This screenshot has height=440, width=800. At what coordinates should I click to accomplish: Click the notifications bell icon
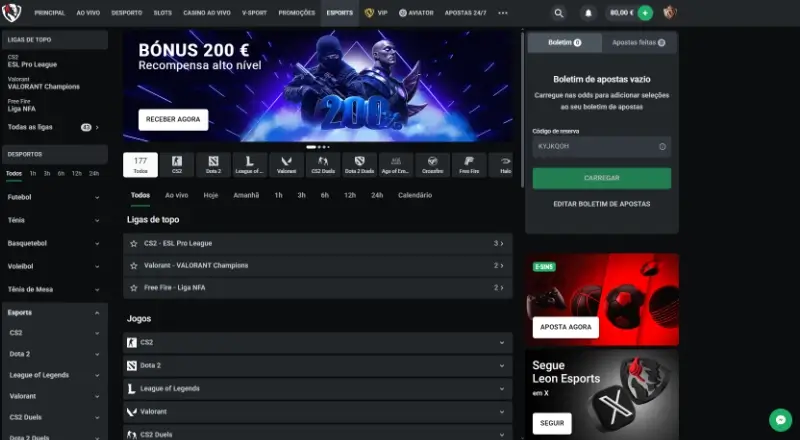(x=588, y=13)
